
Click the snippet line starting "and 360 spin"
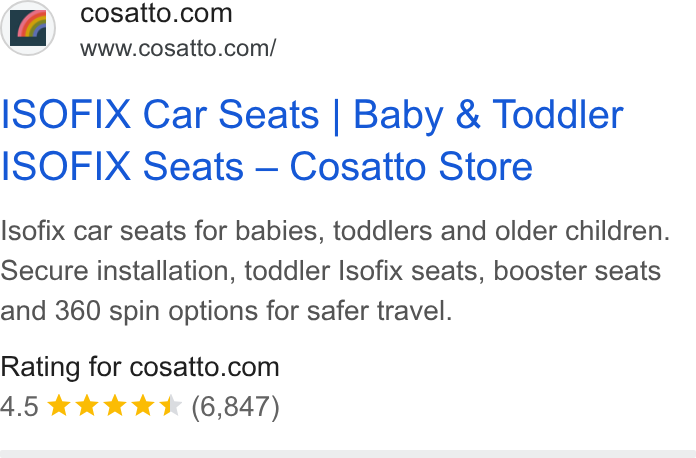pos(226,311)
